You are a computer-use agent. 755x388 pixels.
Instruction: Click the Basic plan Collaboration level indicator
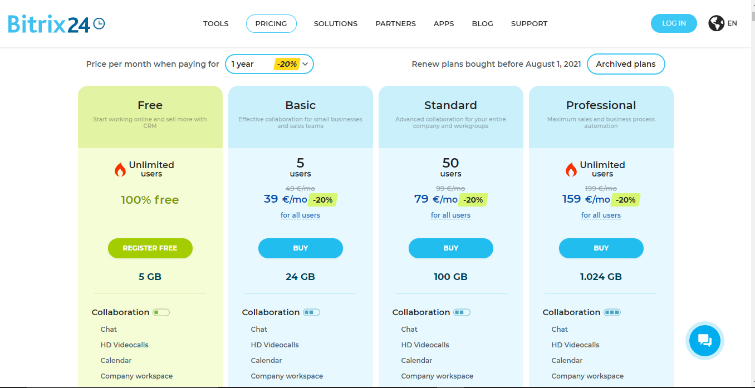point(312,312)
